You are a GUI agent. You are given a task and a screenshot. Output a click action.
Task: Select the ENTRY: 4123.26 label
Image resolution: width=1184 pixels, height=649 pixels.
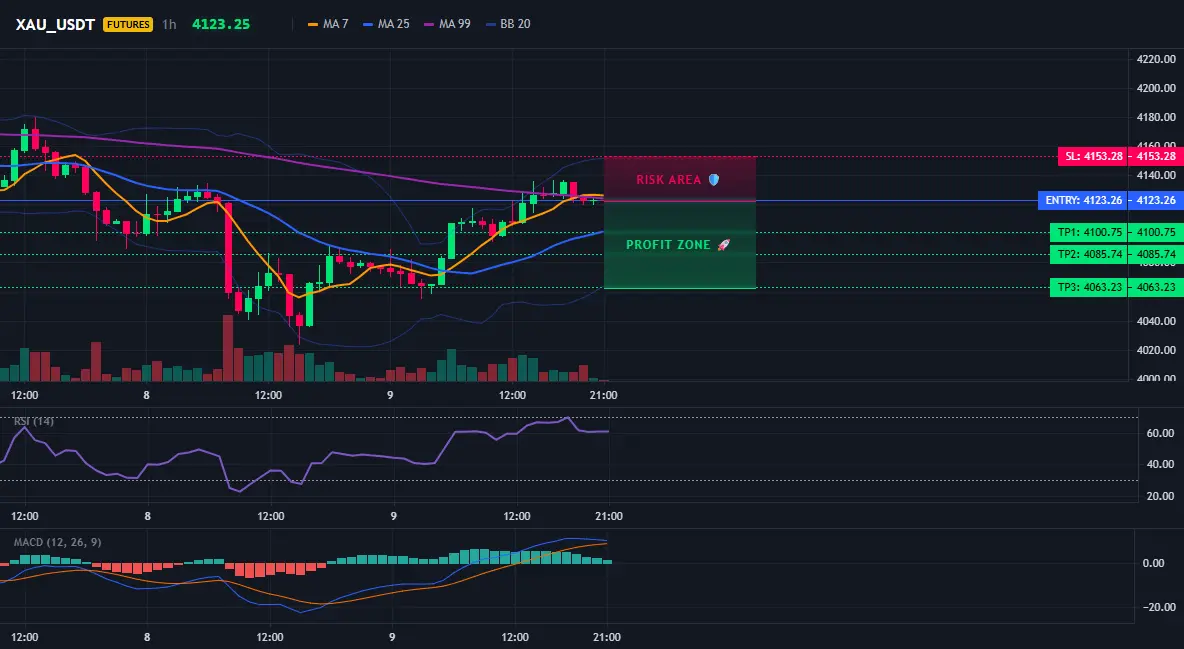click(1083, 201)
